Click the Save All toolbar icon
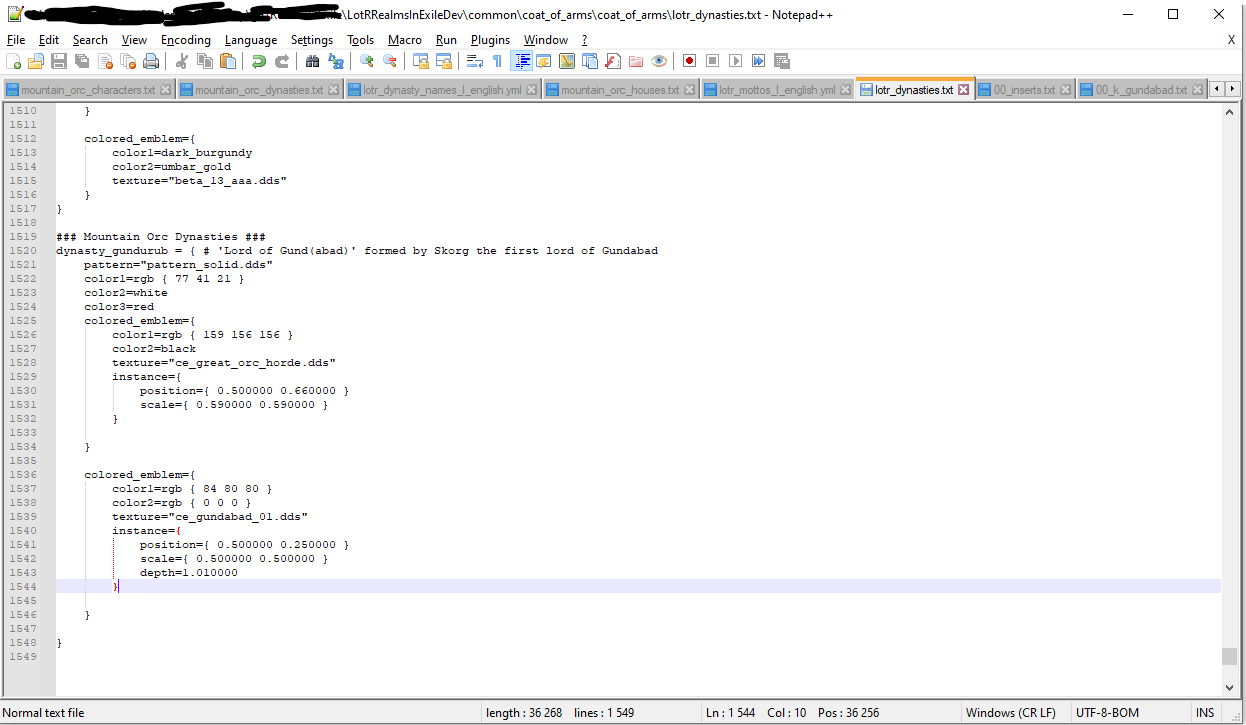Viewport: 1246px width, 725px height. coord(82,61)
